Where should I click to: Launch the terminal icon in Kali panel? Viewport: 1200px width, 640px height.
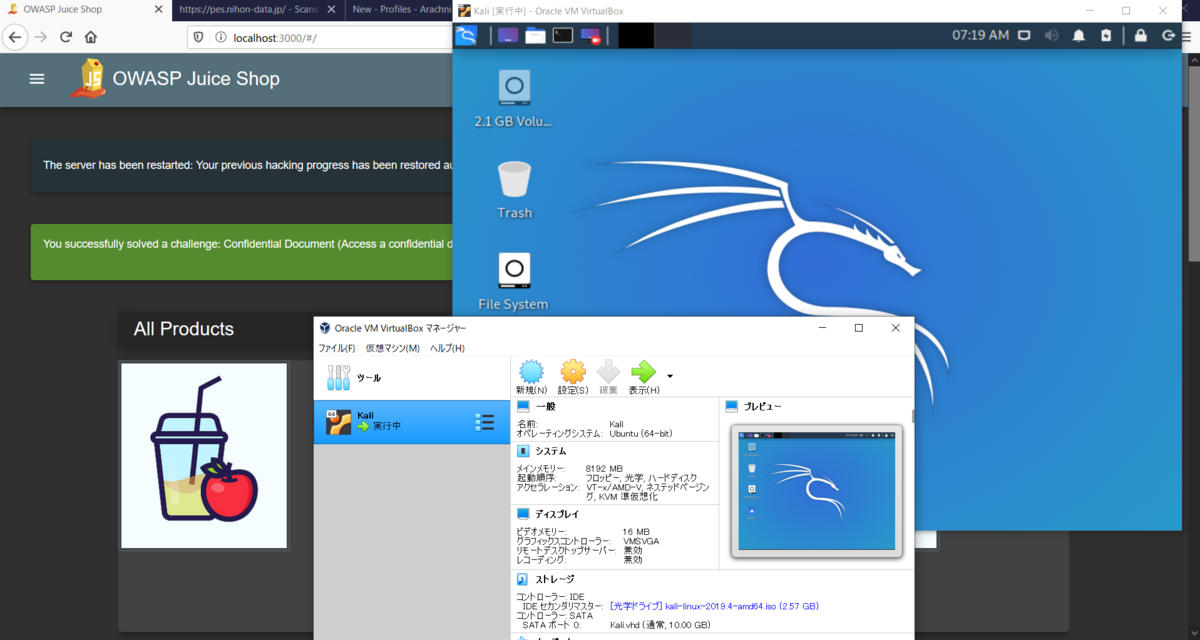point(563,35)
